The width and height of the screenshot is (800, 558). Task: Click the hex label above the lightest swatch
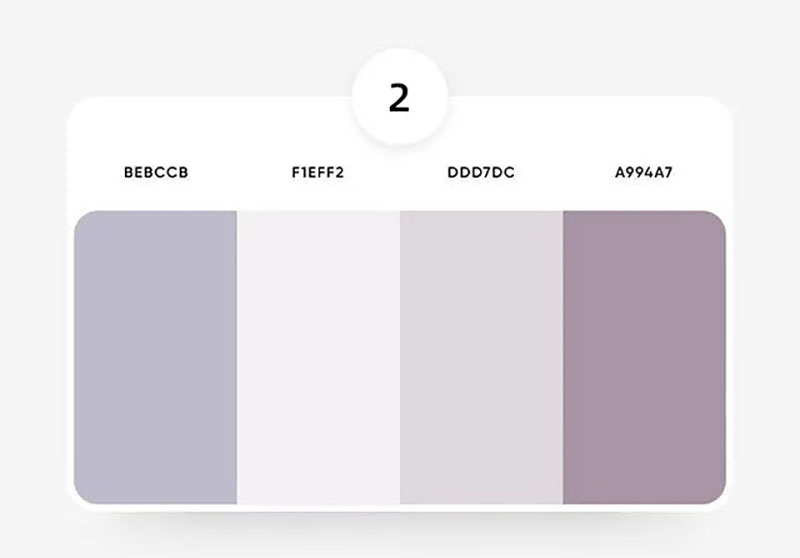(x=318, y=173)
